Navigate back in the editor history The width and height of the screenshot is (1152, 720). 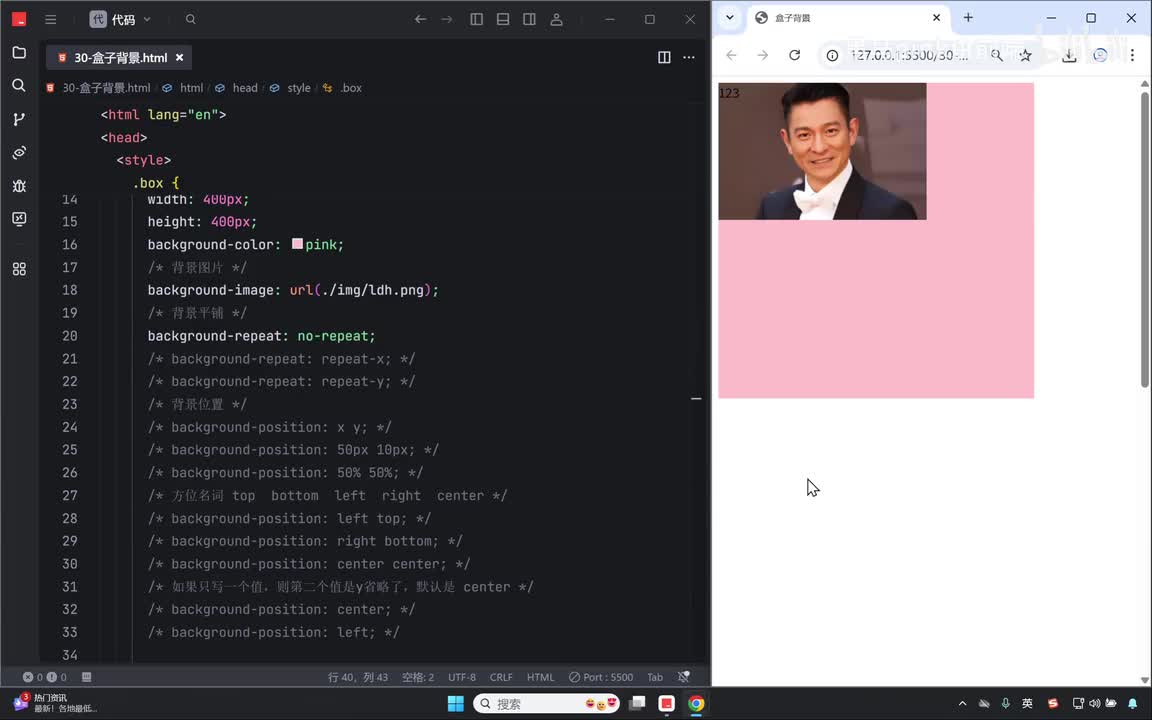coord(420,19)
